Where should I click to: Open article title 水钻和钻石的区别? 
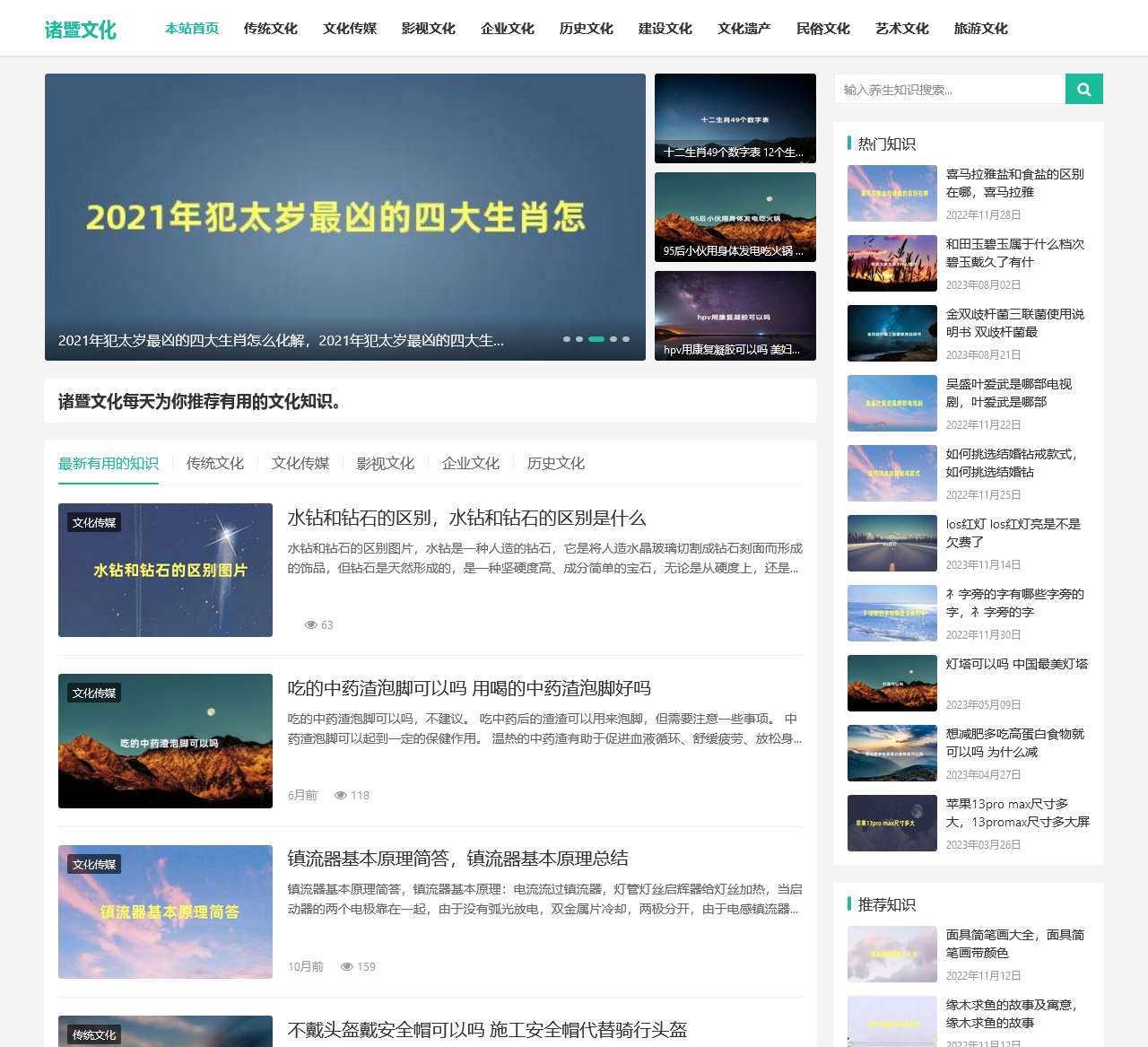point(466,518)
